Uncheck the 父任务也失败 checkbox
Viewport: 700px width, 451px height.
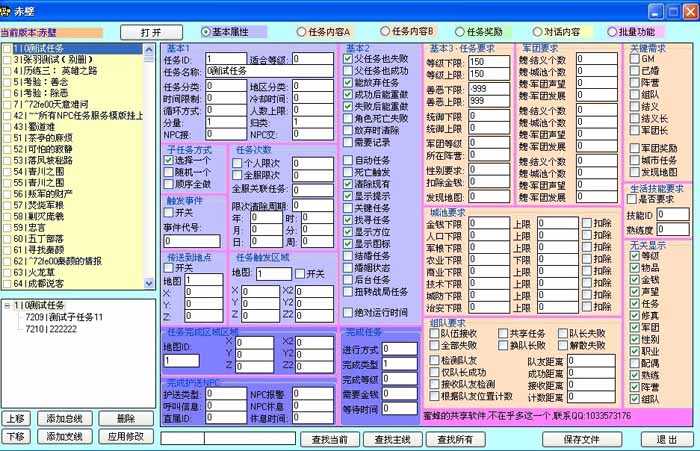pyautogui.click(x=347, y=58)
